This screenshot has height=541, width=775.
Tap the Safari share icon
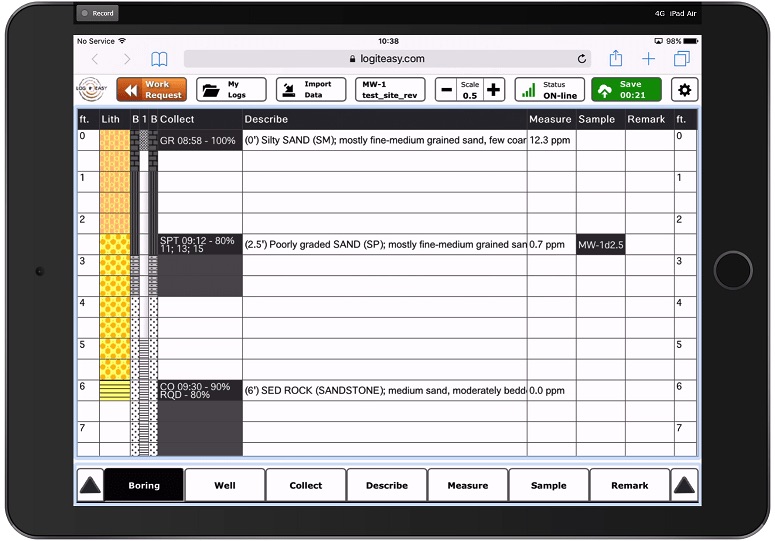(616, 59)
